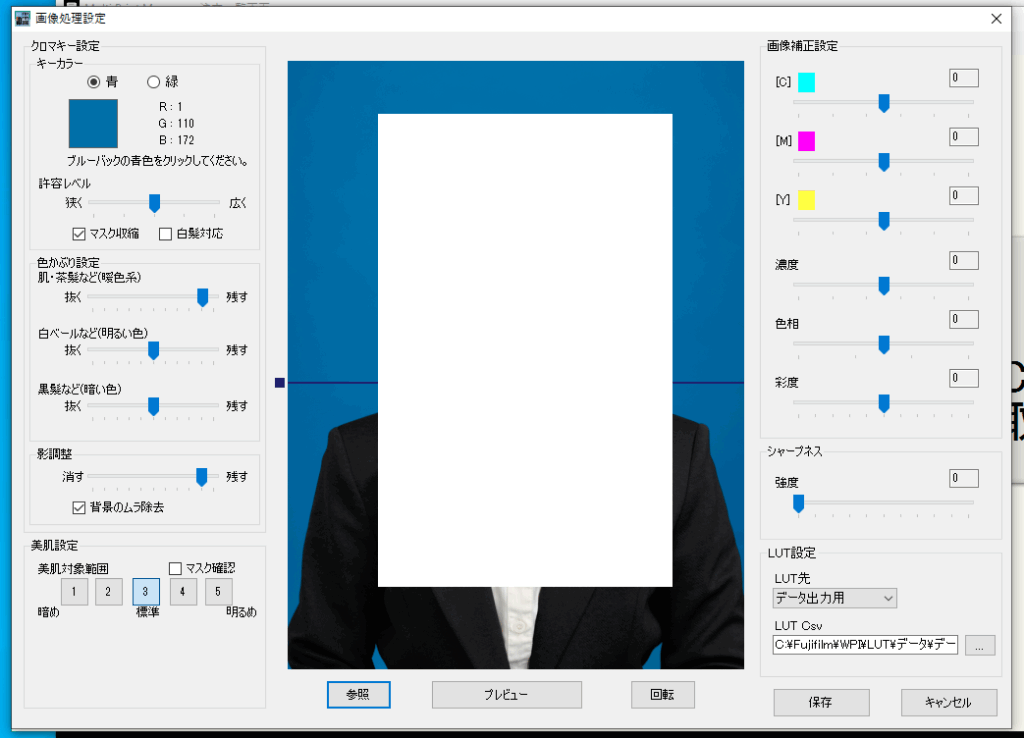Click the LUT Csv browse button (...)
This screenshot has height=738, width=1024.
pyautogui.click(x=980, y=645)
